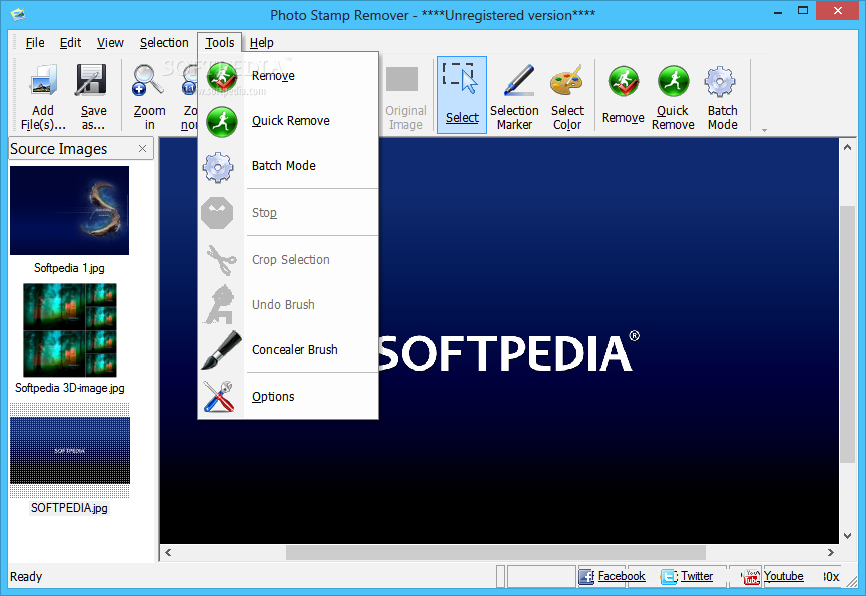
Task: Click the Facebook icon in status bar
Action: (586, 577)
